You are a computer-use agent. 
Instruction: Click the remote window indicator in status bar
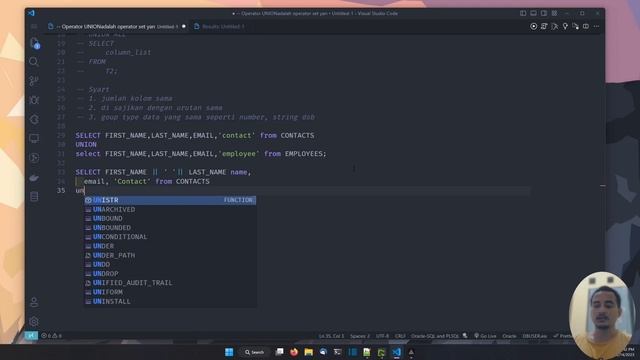(x=31, y=336)
